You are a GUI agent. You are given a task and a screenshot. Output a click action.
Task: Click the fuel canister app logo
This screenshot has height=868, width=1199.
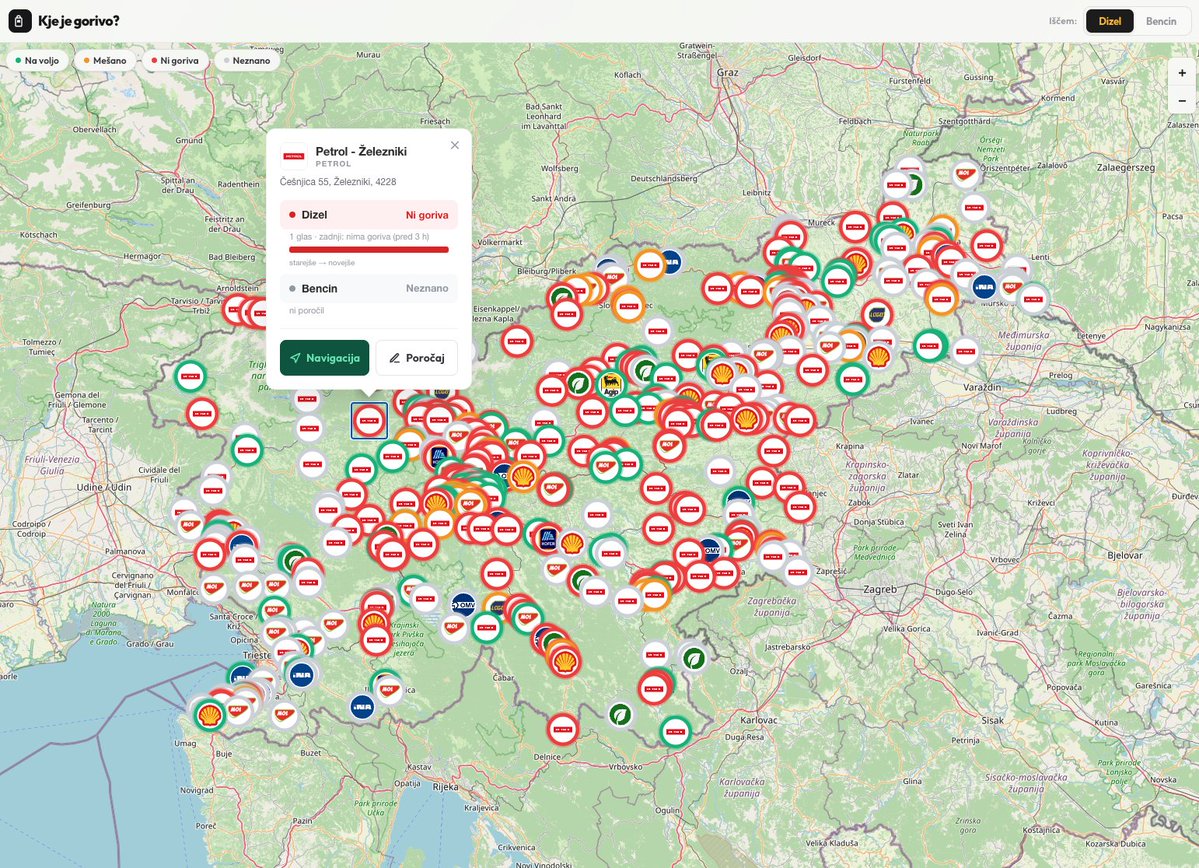click(x=20, y=21)
